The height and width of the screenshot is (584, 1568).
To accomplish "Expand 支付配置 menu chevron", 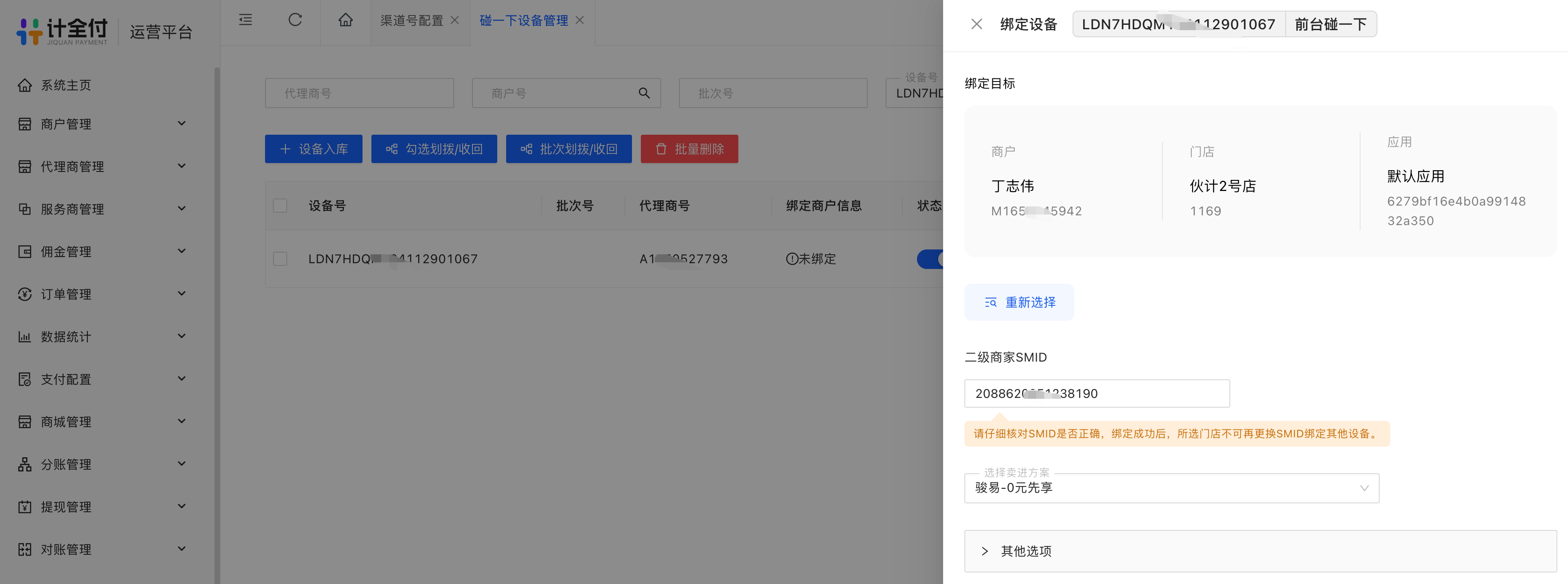I will pos(181,379).
